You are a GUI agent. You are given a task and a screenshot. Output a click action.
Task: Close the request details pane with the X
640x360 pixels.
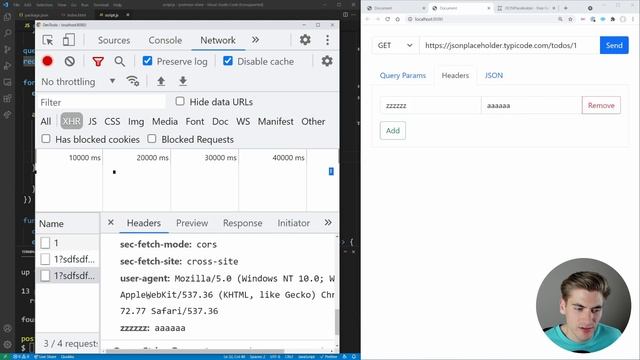click(111, 222)
